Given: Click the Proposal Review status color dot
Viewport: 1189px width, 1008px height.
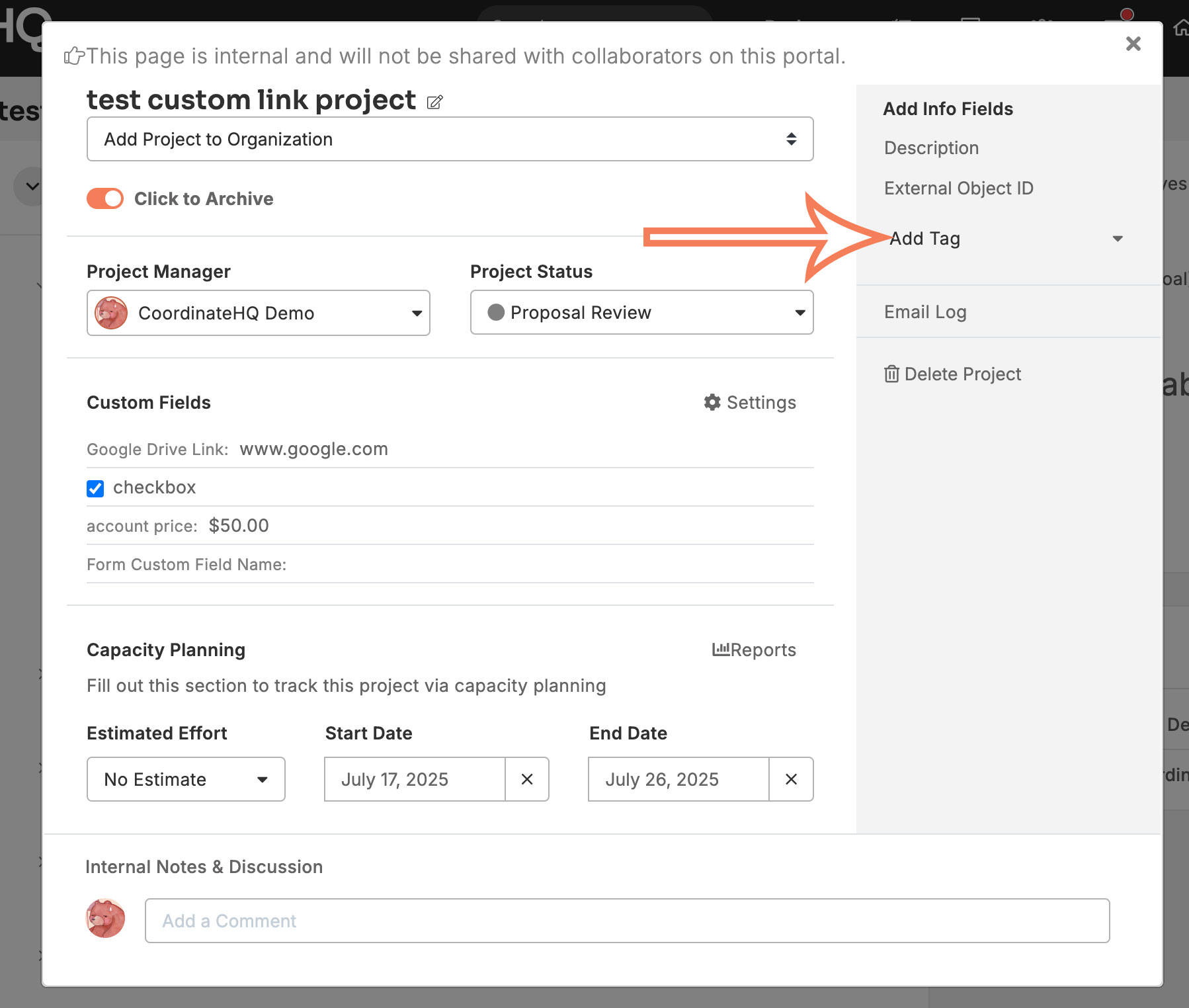Looking at the screenshot, I should [x=496, y=312].
